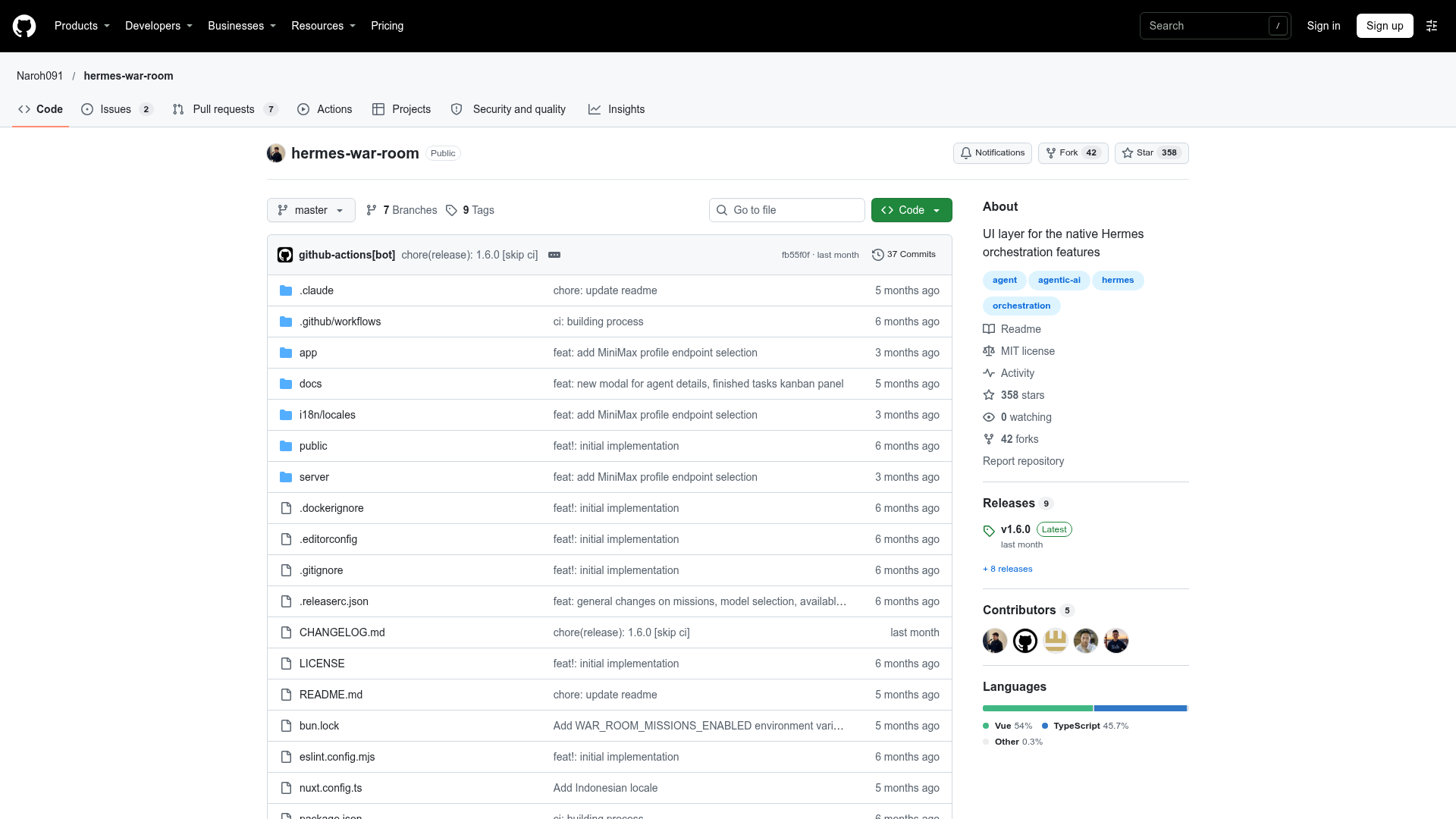Click the watching eye icon
The height and width of the screenshot is (819, 1456).
pyautogui.click(x=989, y=417)
